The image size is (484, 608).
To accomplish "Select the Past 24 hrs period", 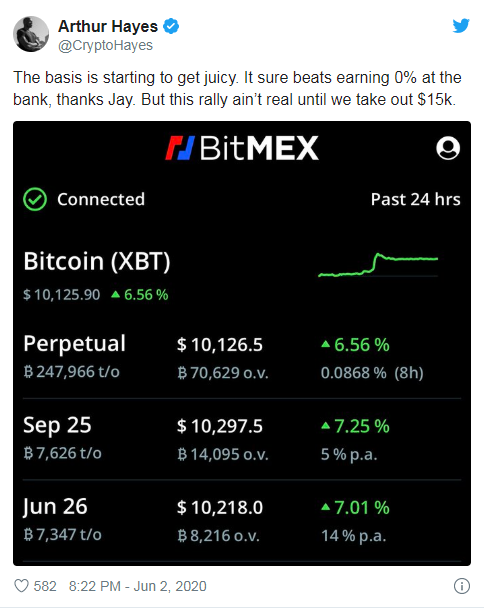I will coord(415,199).
